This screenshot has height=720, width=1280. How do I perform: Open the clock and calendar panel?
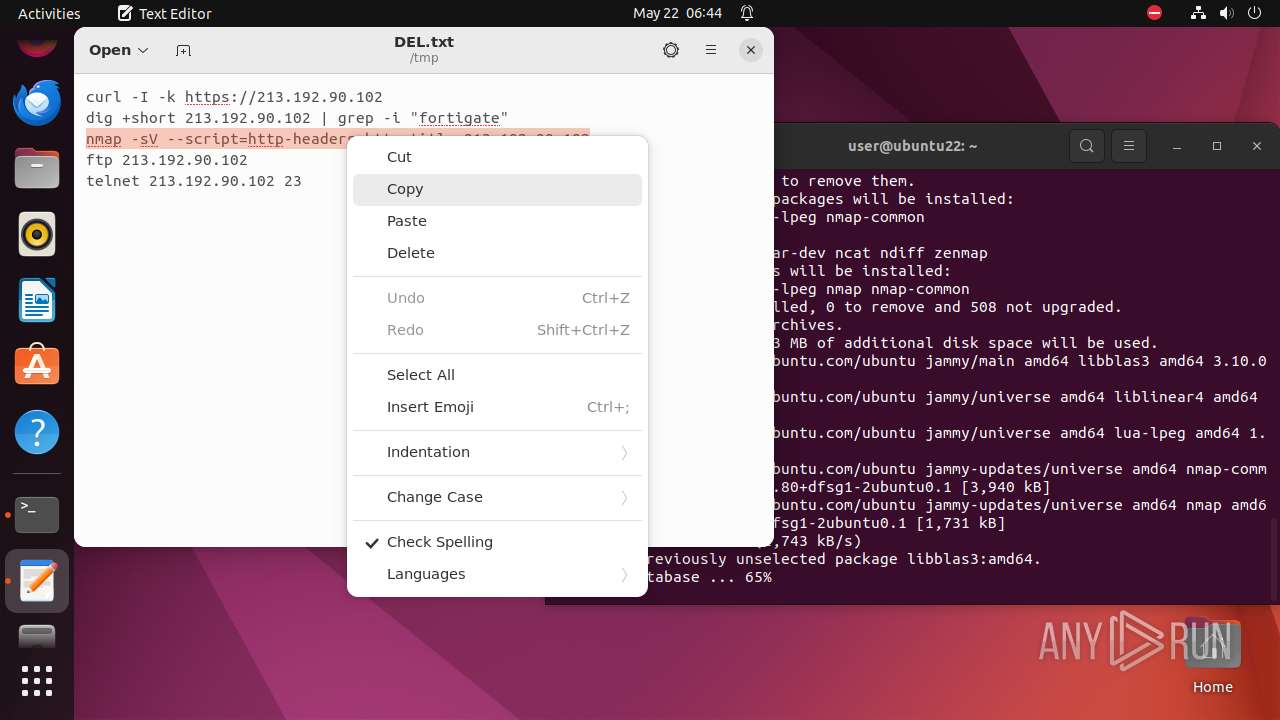click(x=677, y=13)
